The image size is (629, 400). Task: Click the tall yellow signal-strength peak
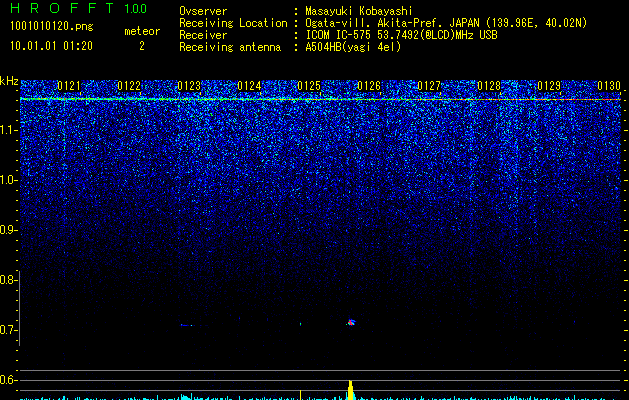[x=351, y=390]
